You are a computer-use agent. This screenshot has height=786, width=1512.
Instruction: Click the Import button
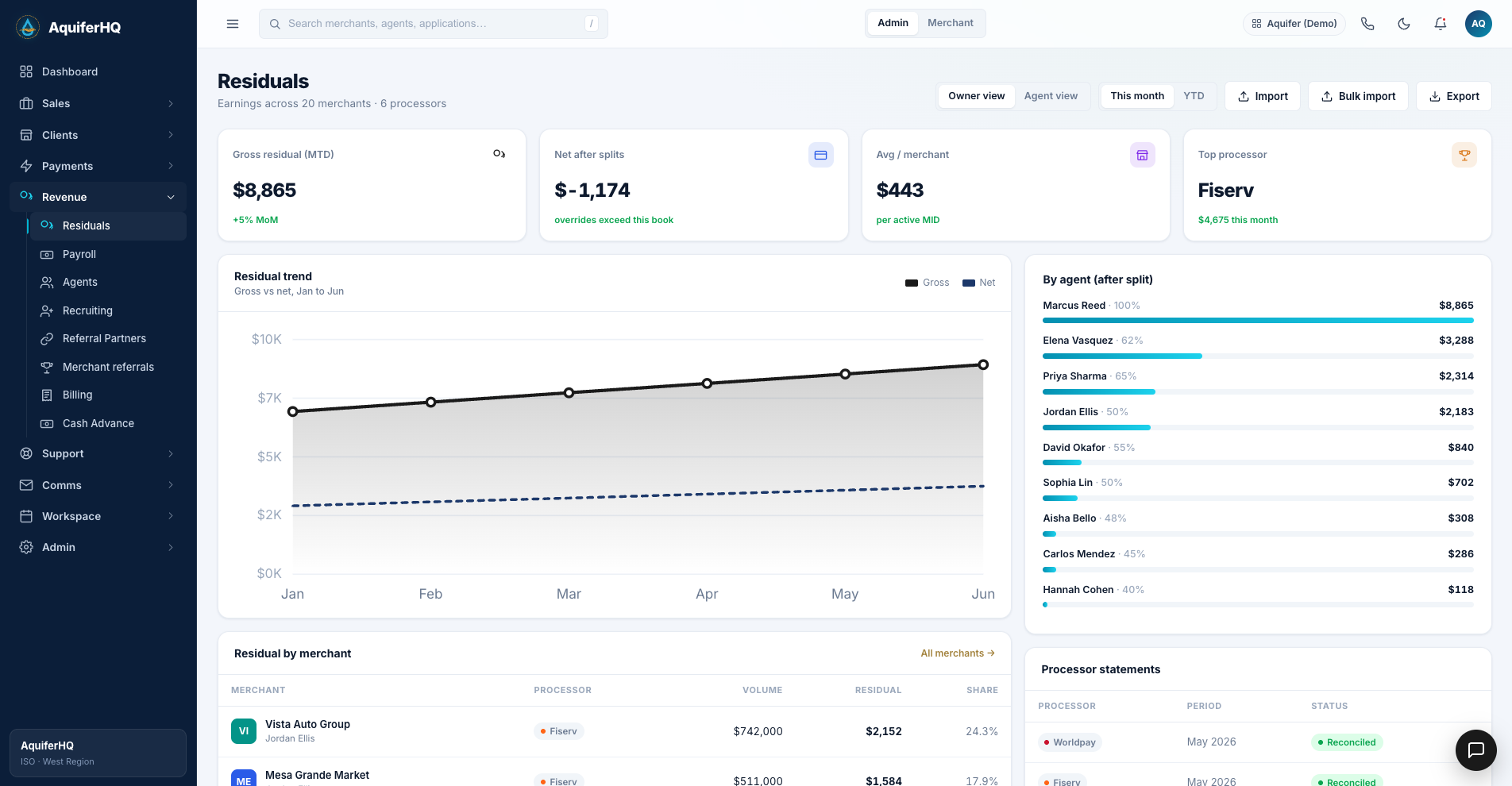(1263, 96)
